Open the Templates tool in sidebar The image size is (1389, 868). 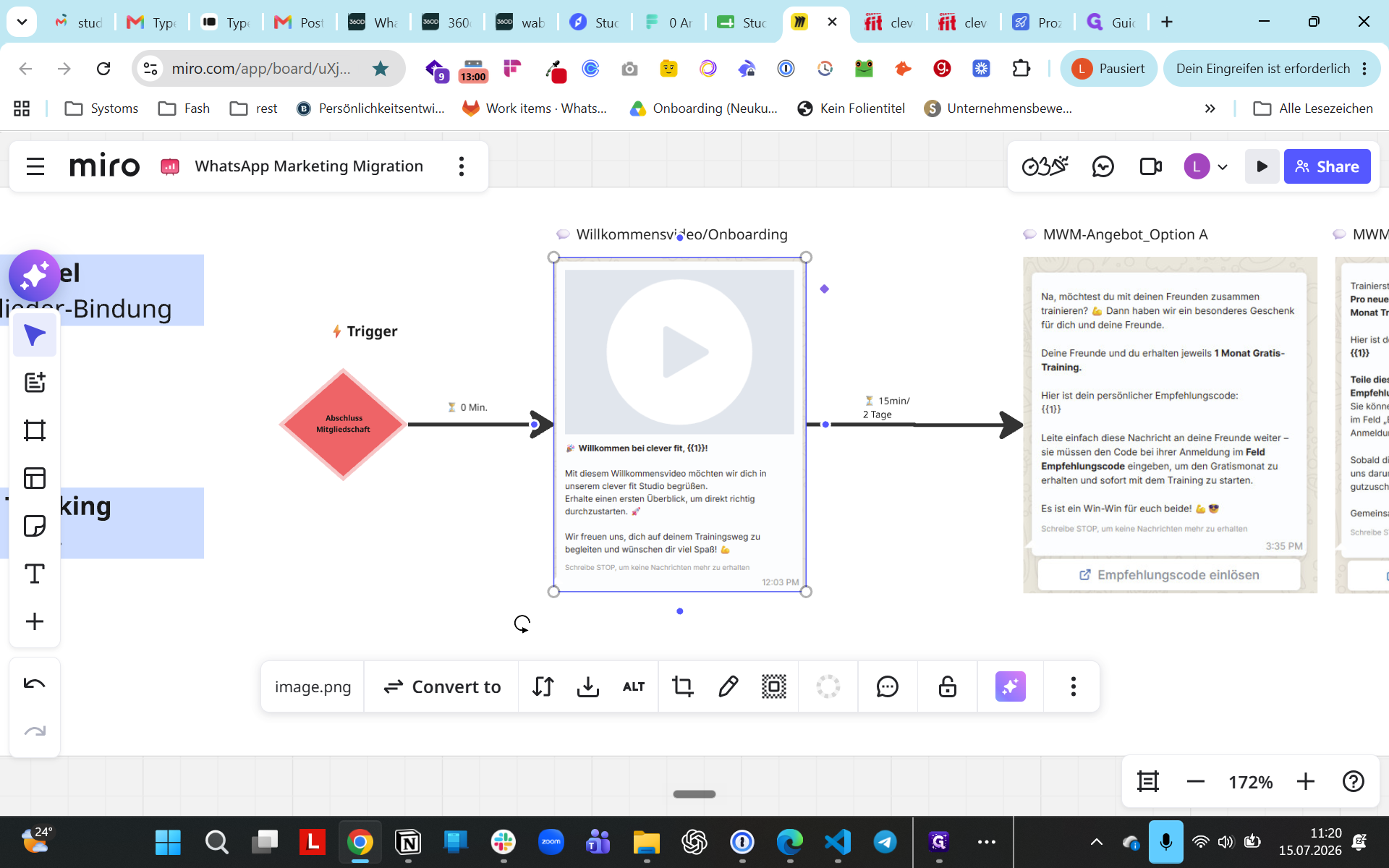[x=35, y=478]
